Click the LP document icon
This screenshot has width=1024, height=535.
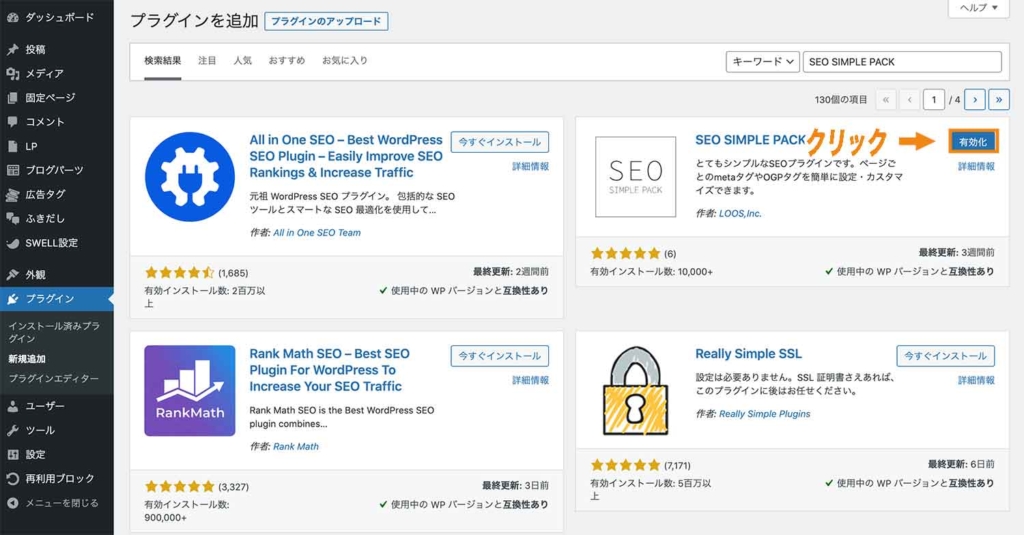[x=12, y=146]
